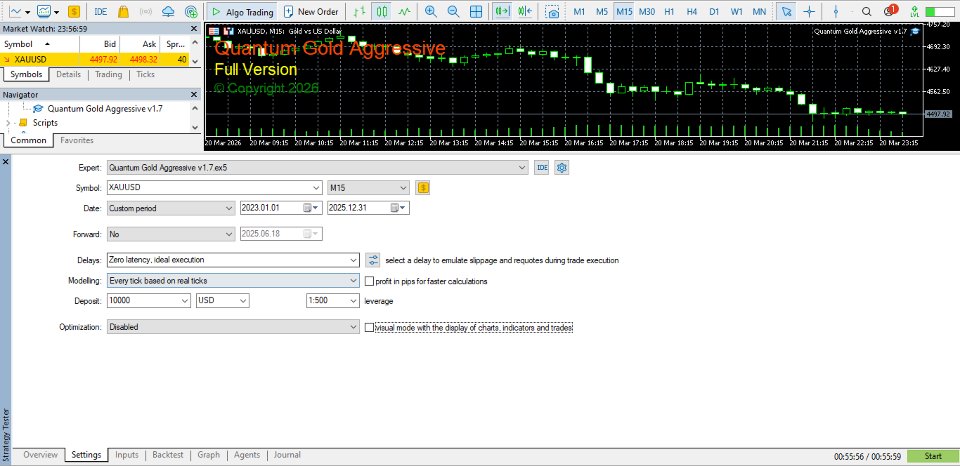
Task: Open the search magnifier icon
Action: [866, 11]
